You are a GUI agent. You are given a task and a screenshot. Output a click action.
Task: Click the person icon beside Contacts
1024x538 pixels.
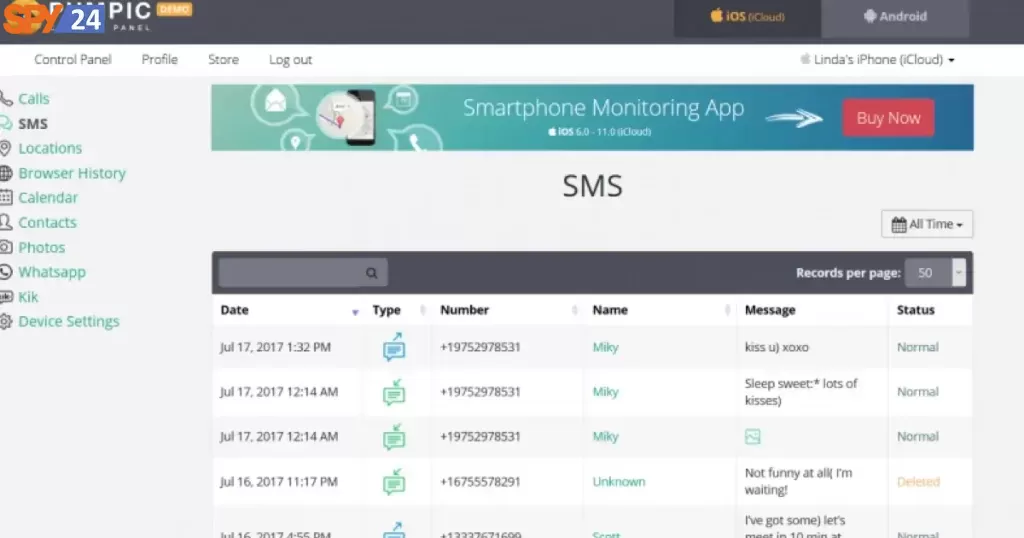tap(6, 222)
